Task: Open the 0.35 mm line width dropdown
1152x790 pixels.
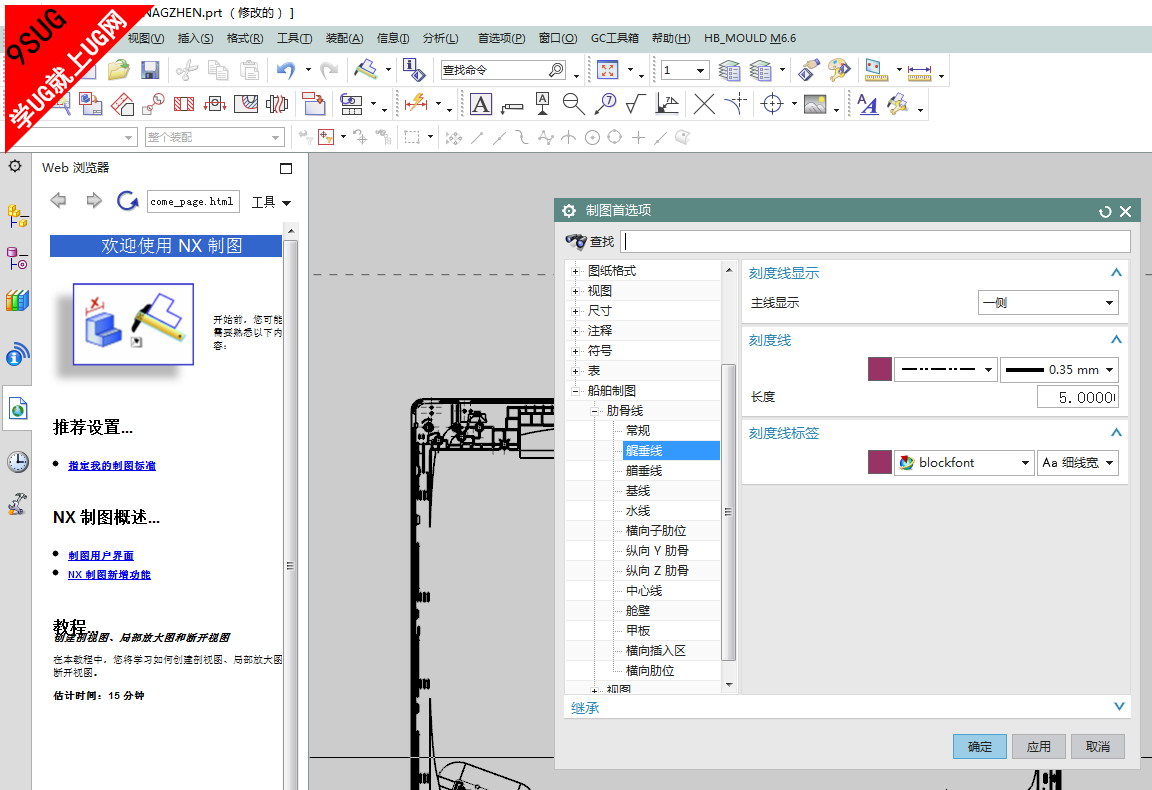Action: click(x=1059, y=370)
